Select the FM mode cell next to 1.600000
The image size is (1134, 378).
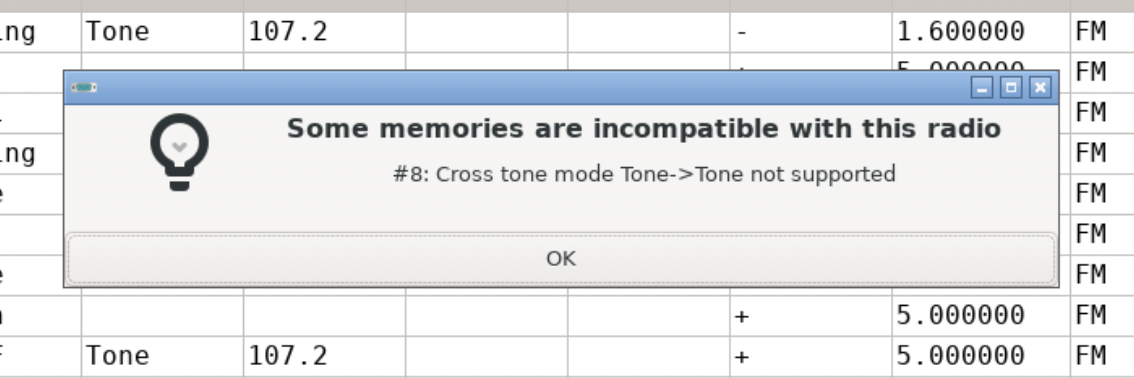click(1102, 32)
